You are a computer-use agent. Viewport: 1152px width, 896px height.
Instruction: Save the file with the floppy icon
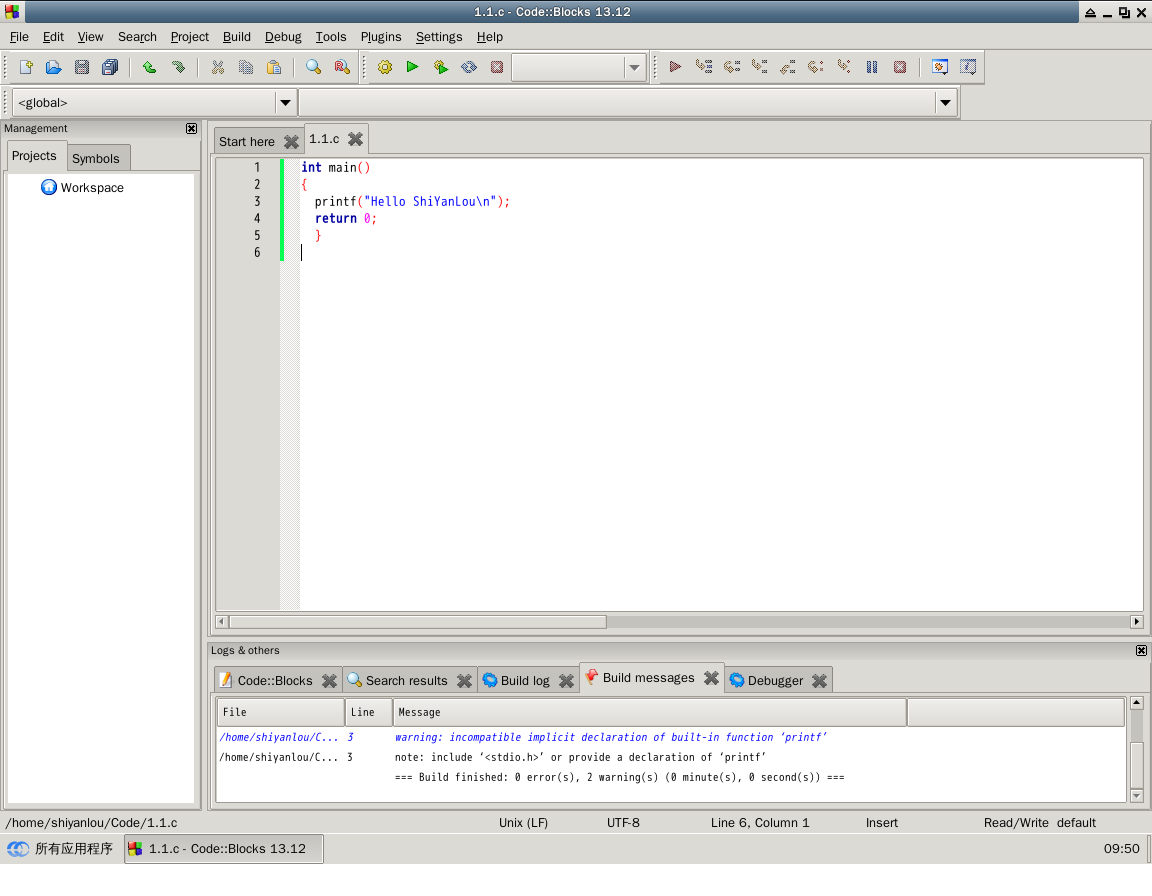coord(82,67)
